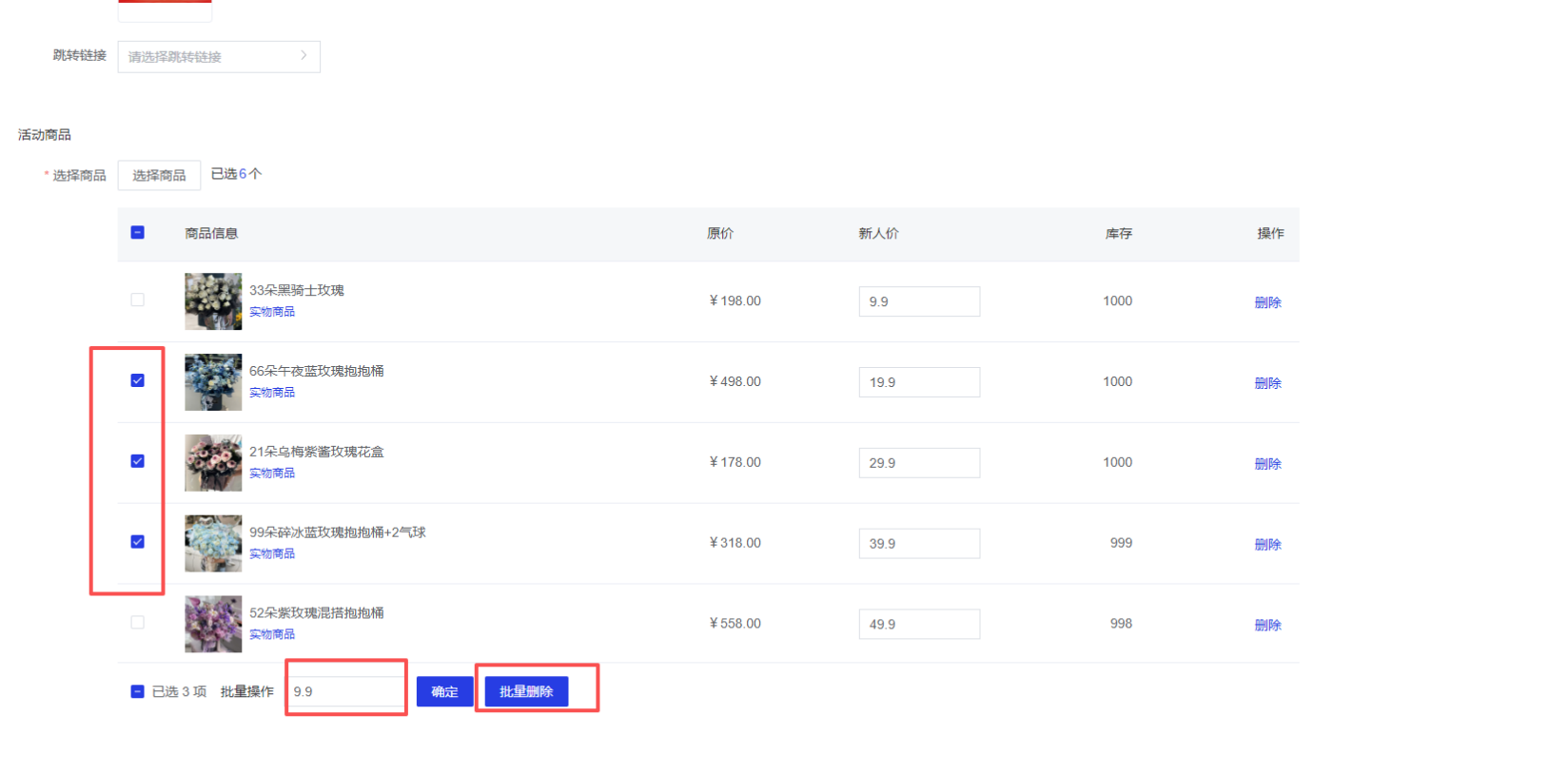This screenshot has height=774, width=1568.
Task: Check the 52朵紫玫瑰混搭抱抱桶 row checkbox
Action: coord(138,623)
